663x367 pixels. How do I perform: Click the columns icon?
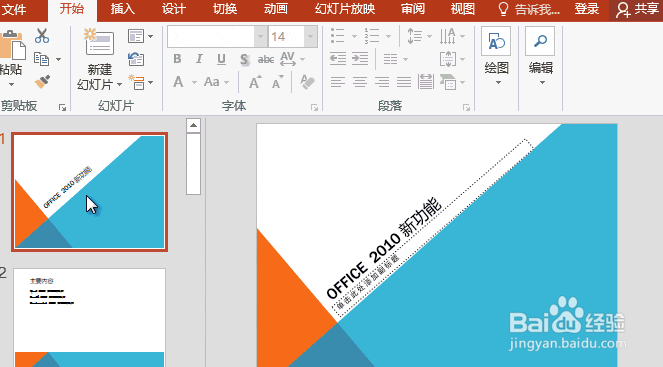coord(390,59)
